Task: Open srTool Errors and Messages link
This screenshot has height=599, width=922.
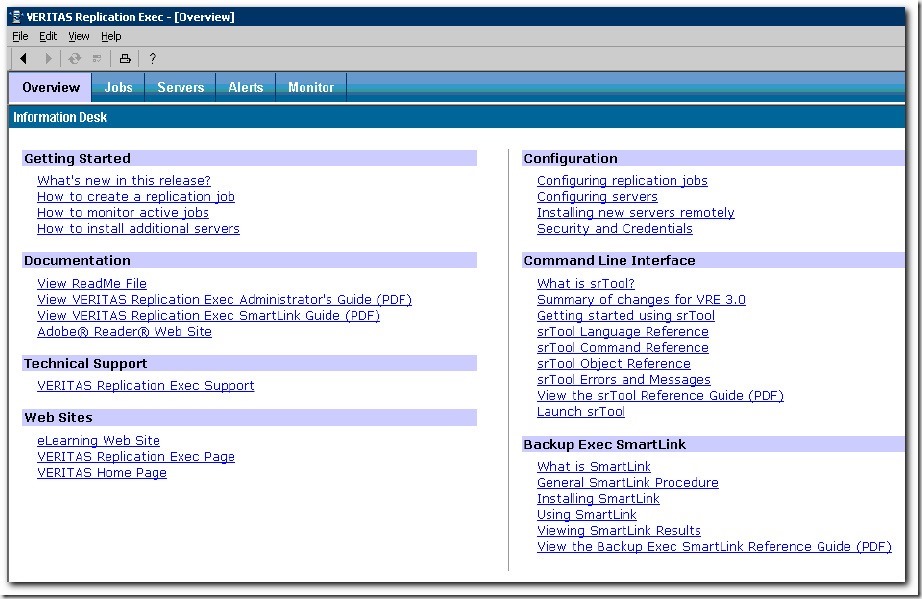Action: pos(624,379)
